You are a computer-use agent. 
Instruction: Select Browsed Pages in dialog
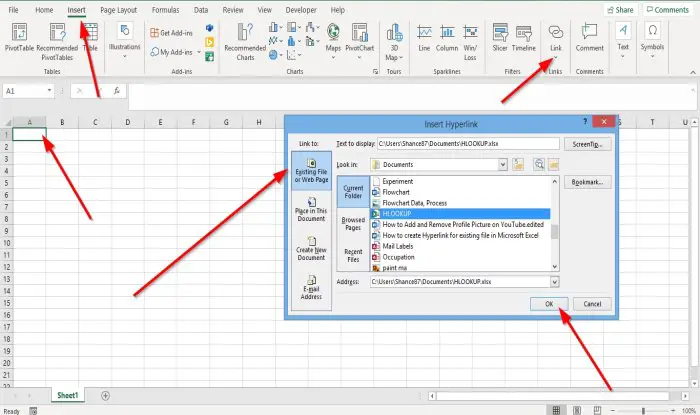click(353, 224)
